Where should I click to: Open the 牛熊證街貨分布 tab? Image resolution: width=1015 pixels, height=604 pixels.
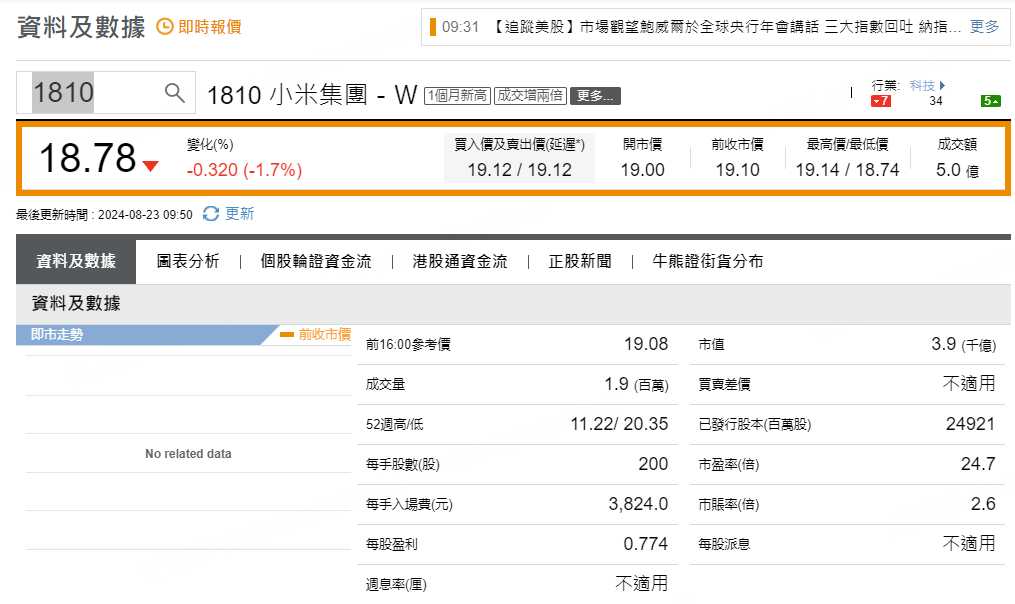(x=708, y=262)
